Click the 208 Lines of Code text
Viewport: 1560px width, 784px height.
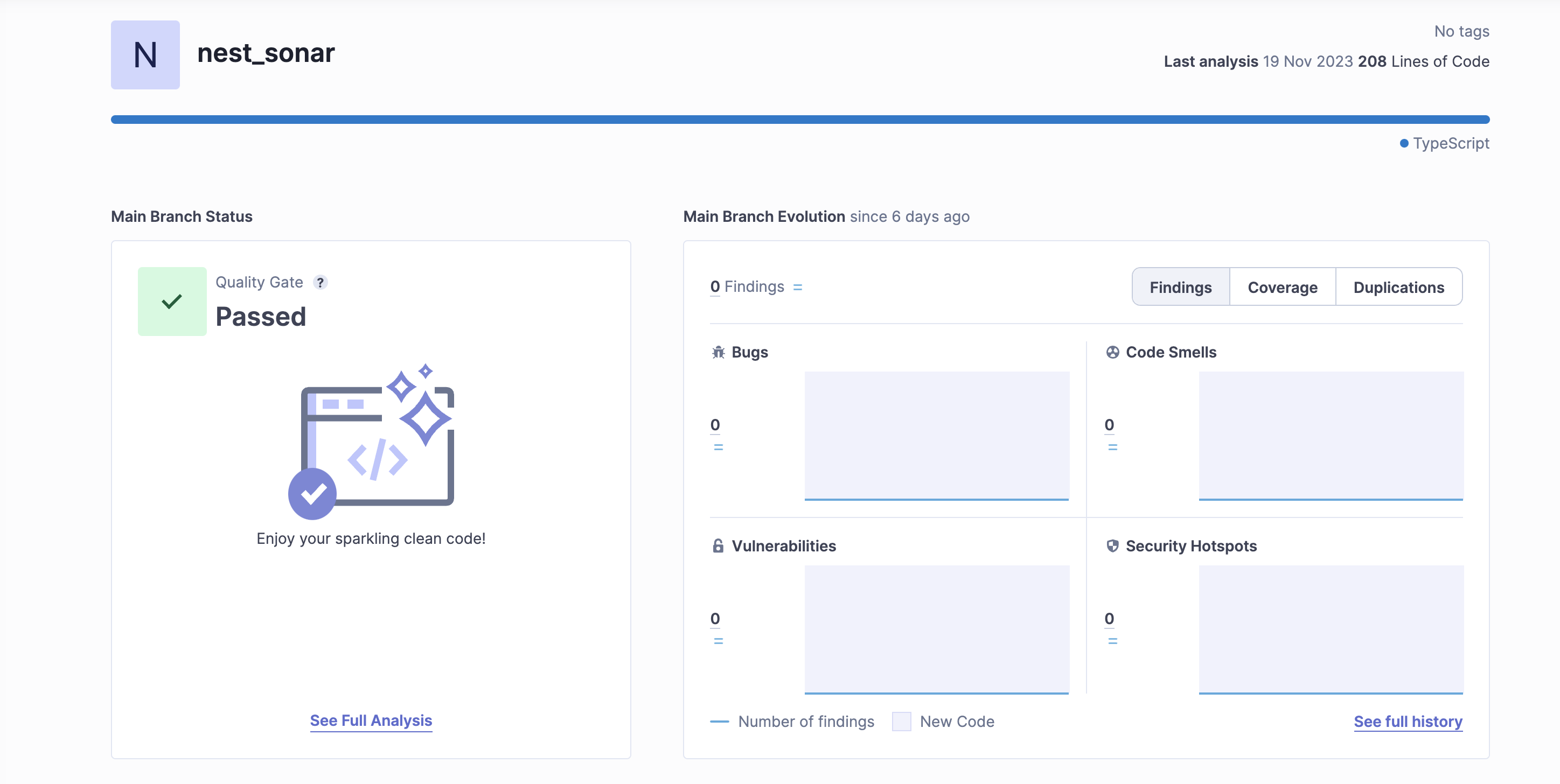1423,62
